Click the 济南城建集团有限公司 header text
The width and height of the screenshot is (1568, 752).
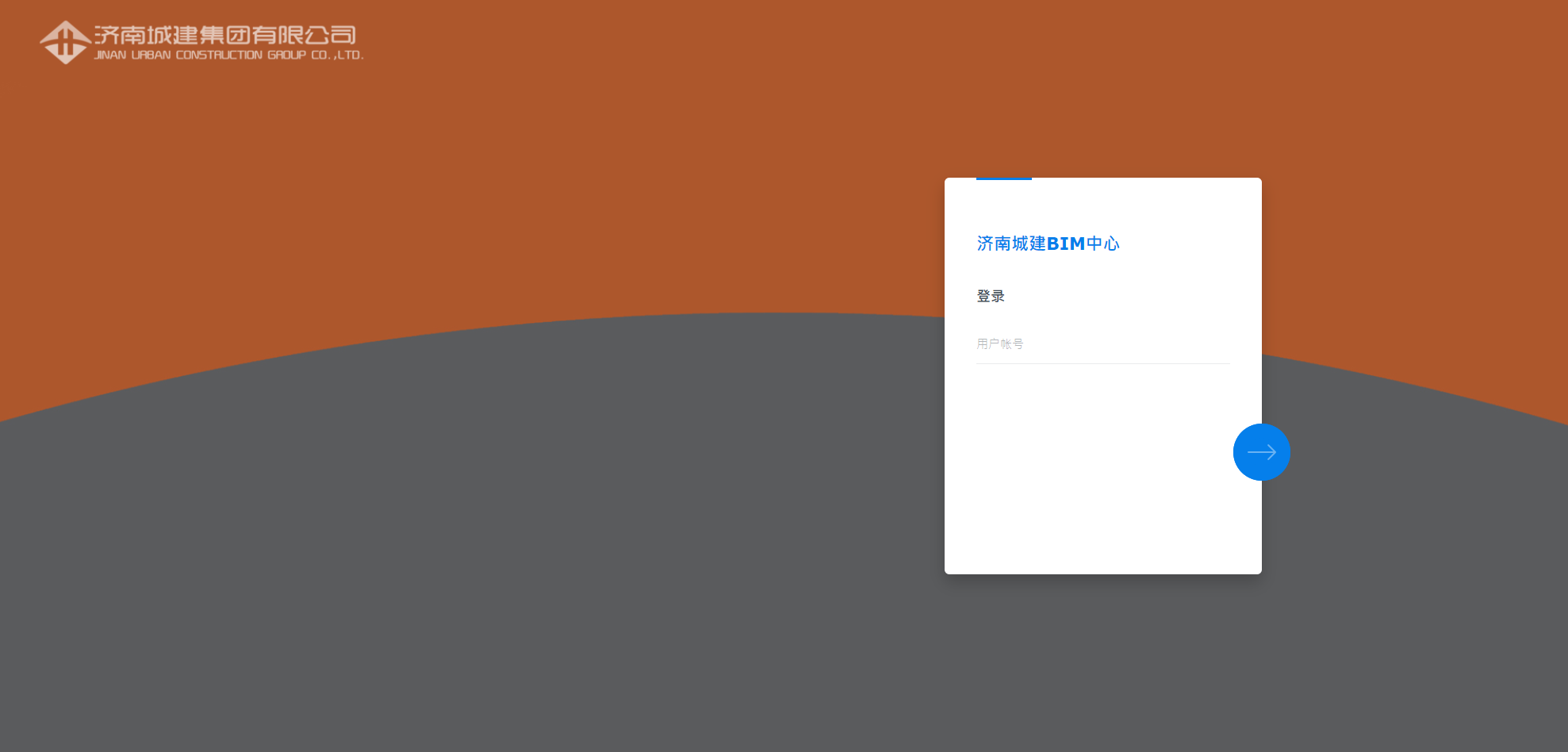coord(224,34)
